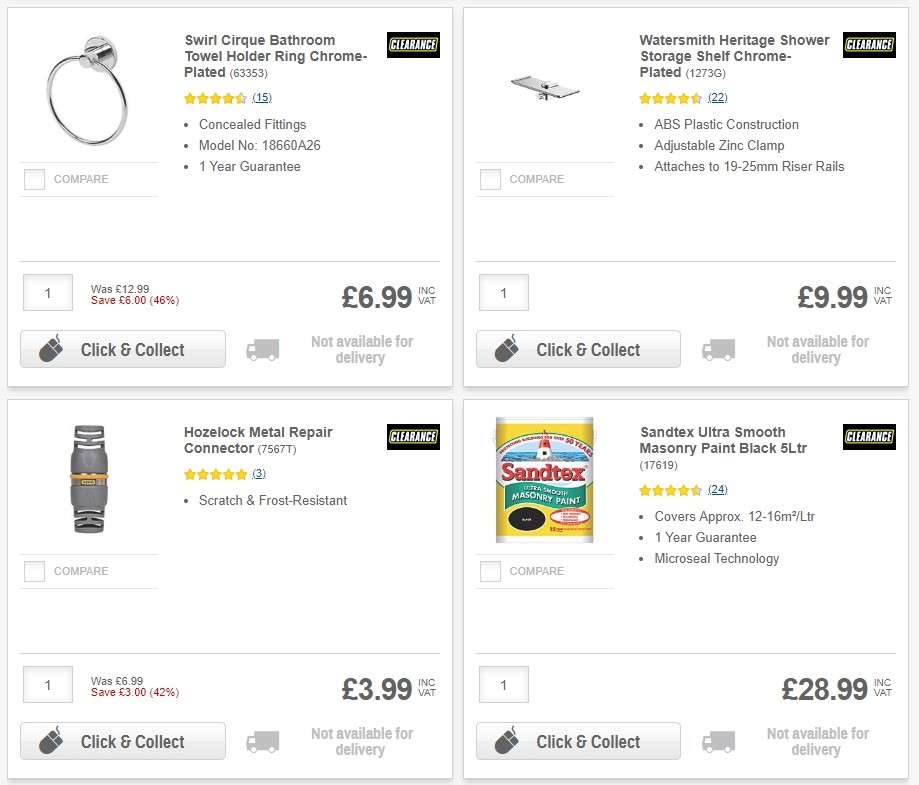919x785 pixels.
Task: Click the Clearance badge on the towel holder ring
Action: coord(412,45)
